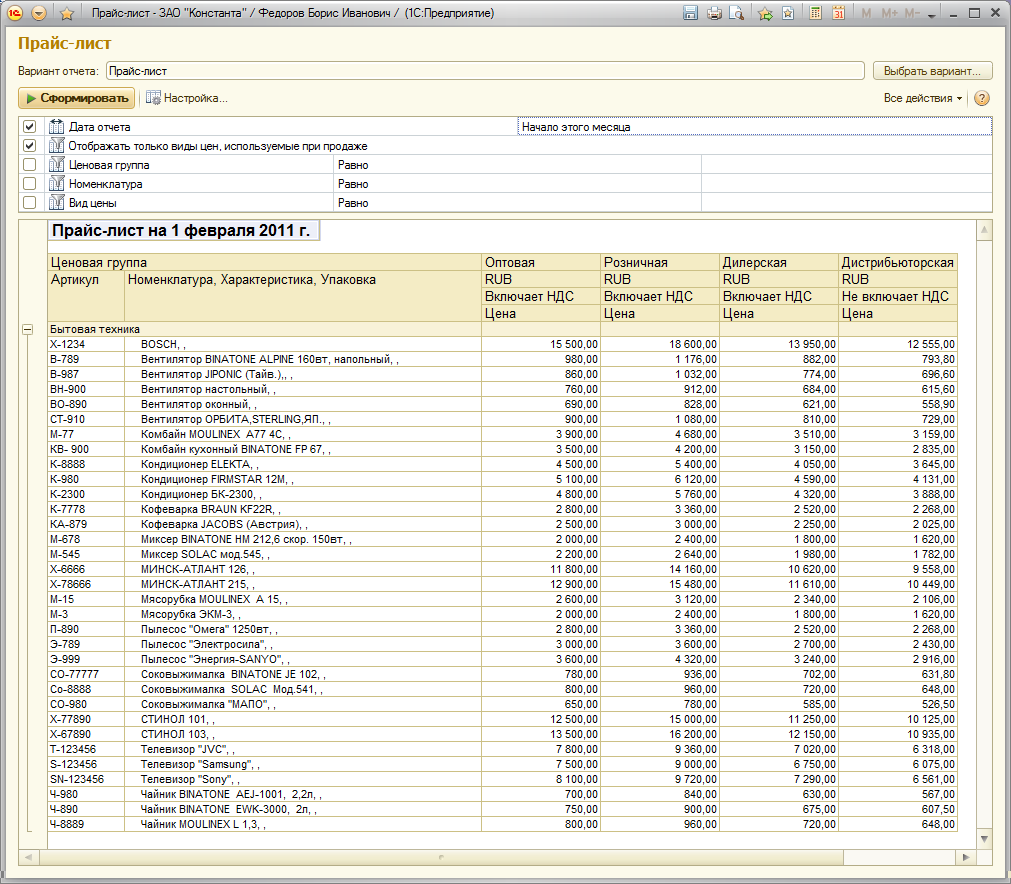1011x884 pixels.
Task: Enable the Номенклатура filter checkbox
Action: click(x=30, y=184)
